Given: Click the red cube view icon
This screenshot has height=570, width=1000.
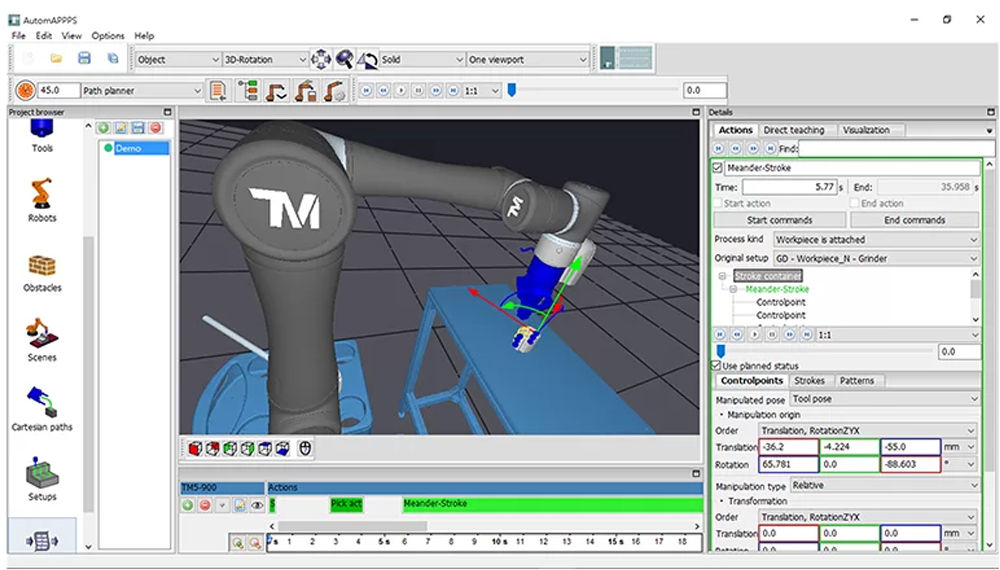Looking at the screenshot, I should click(x=196, y=448).
